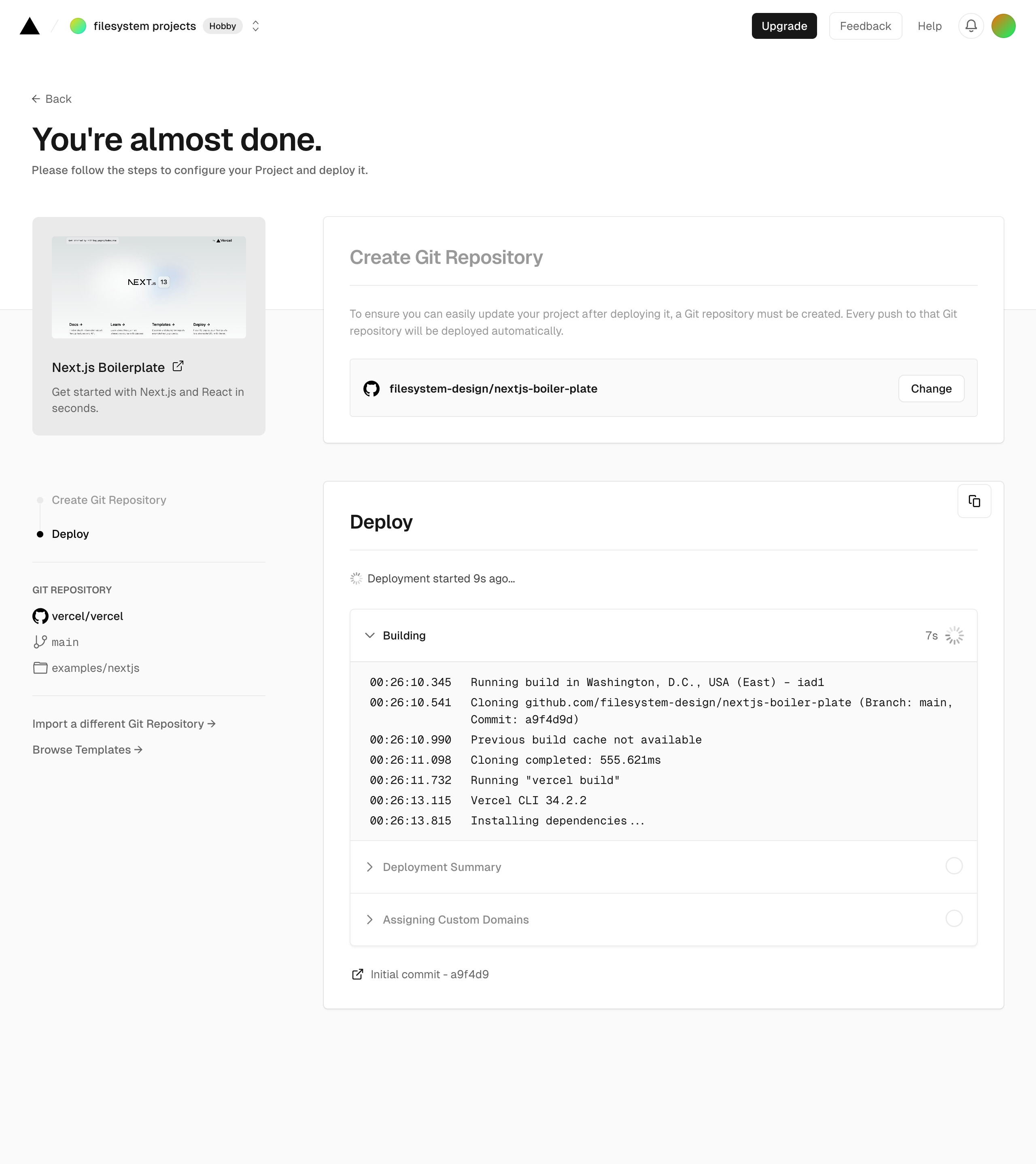Select the Create Git Repository step

point(109,500)
